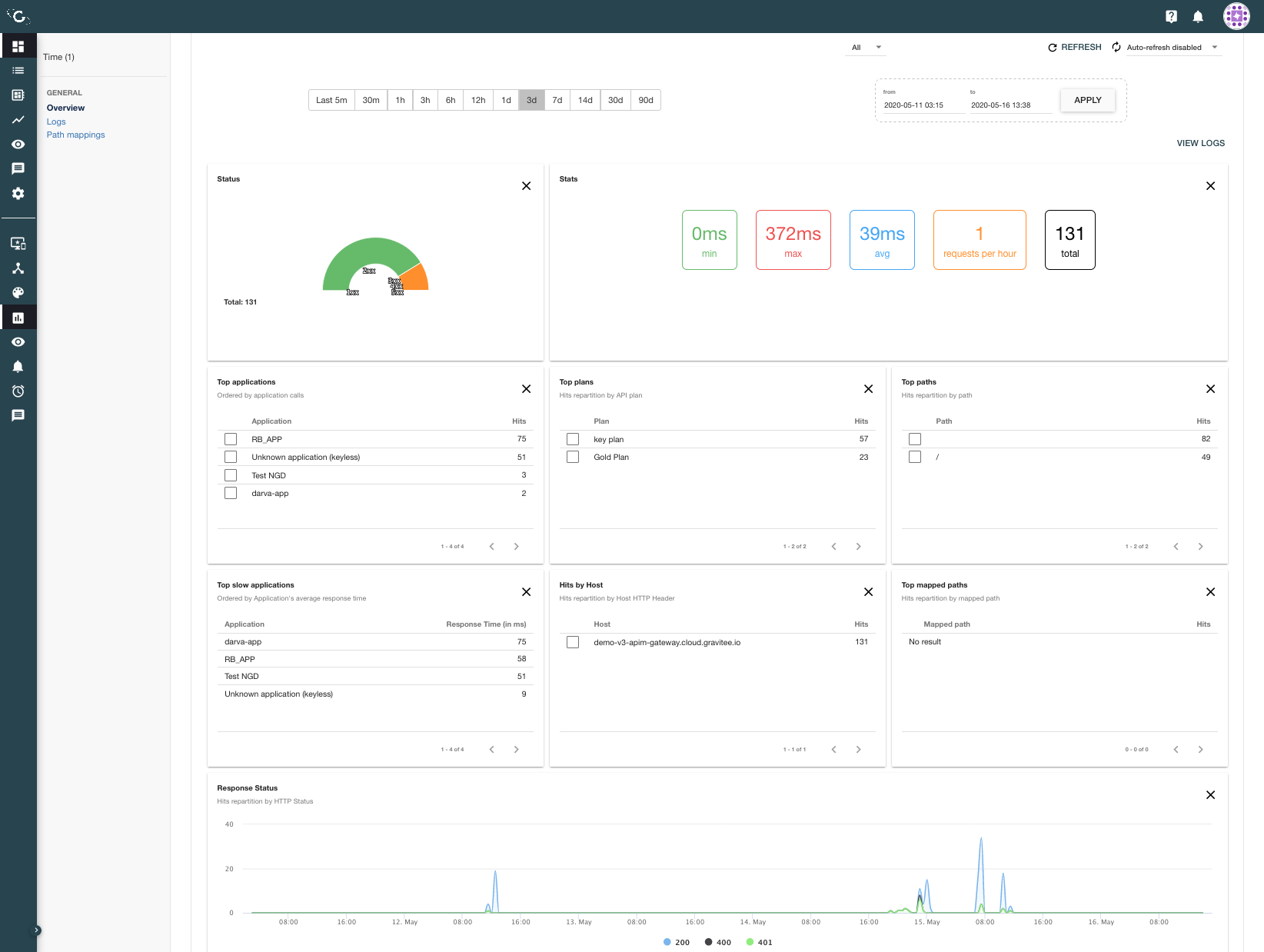The width and height of the screenshot is (1264, 952).
Task: Toggle the 200 status legend swatch
Action: (x=667, y=942)
